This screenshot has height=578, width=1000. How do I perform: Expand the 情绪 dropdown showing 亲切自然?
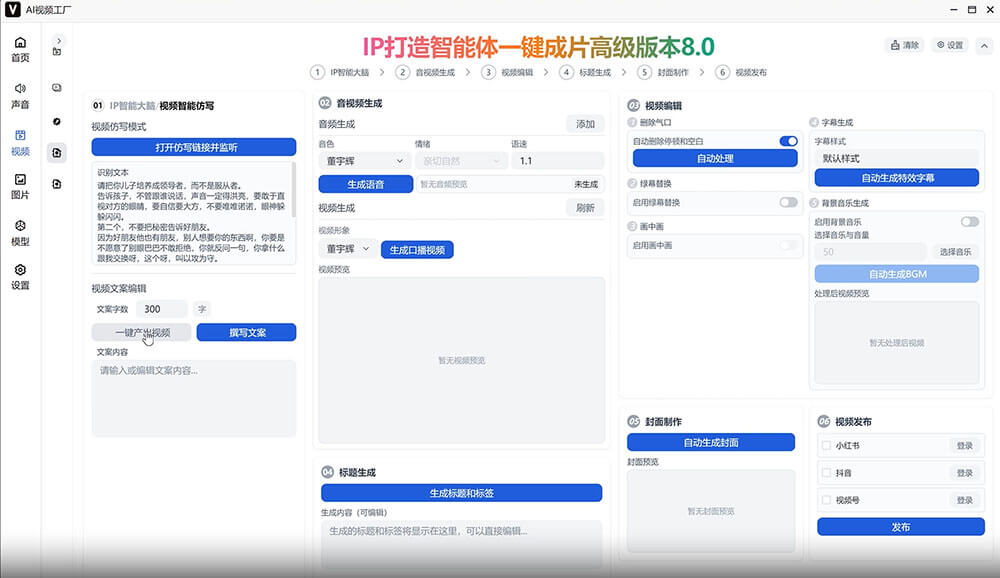pos(459,160)
